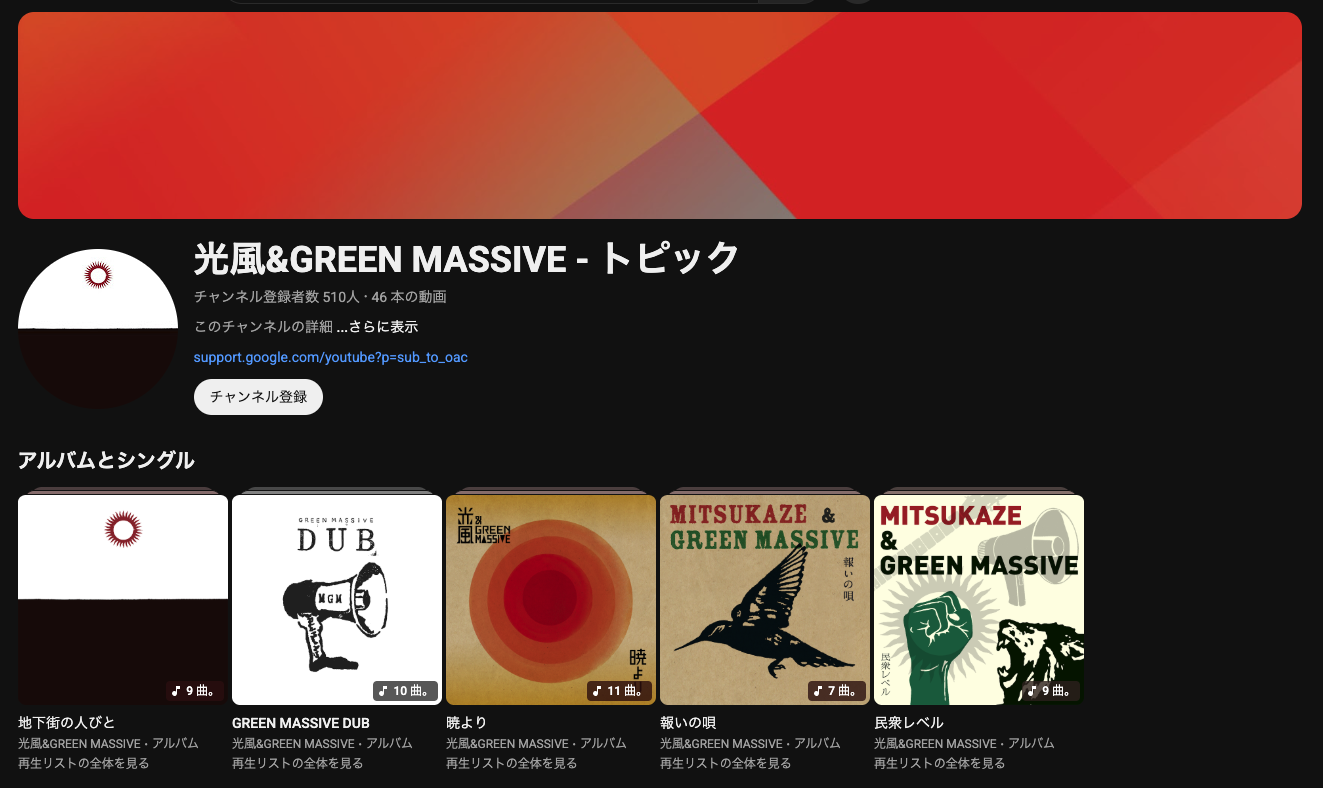Click the 7 曲 song count badge
This screenshot has width=1323, height=788.
coord(837,691)
